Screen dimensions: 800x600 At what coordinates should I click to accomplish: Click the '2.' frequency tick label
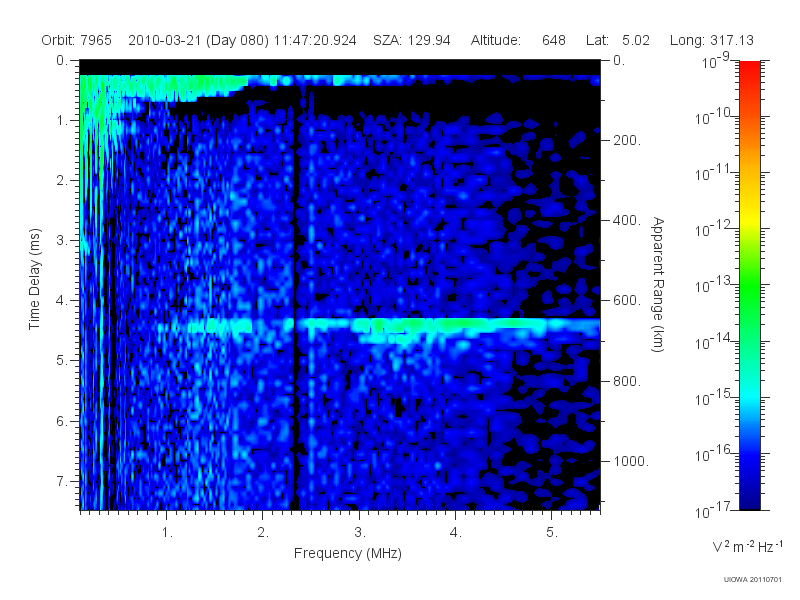click(x=263, y=532)
